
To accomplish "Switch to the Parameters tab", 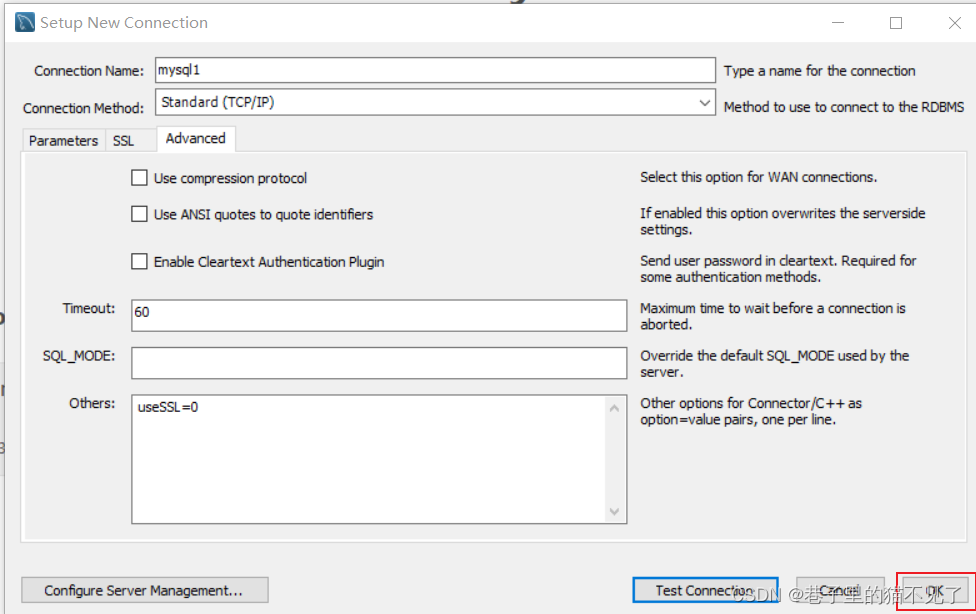I will 63,141.
